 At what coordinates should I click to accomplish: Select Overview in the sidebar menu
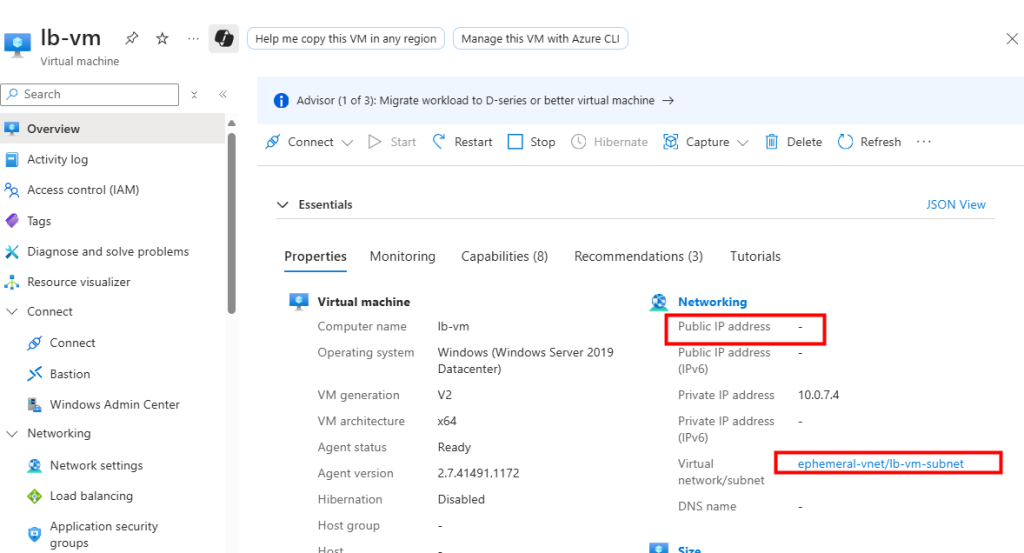[112, 129]
